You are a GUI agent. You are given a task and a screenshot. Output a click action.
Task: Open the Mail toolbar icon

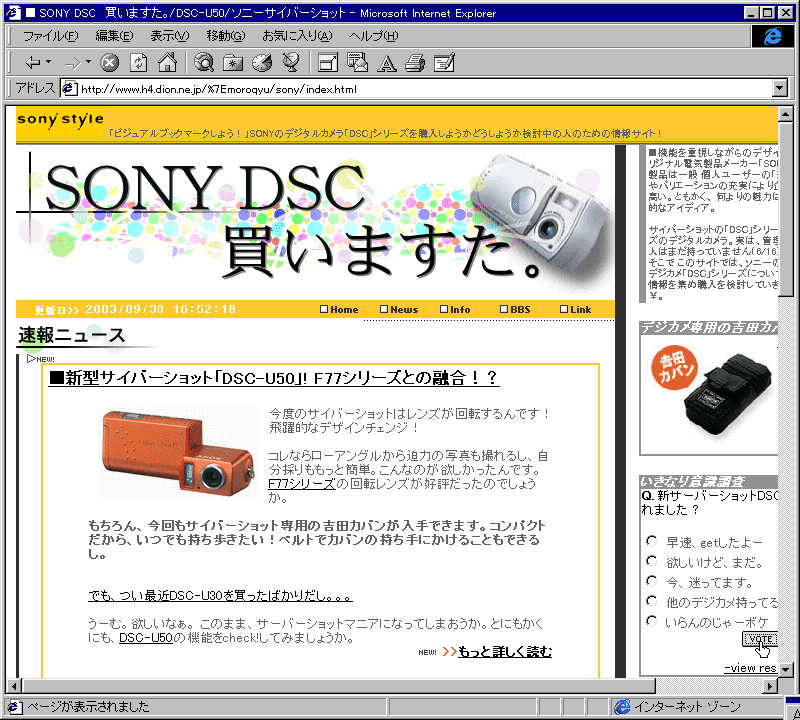(357, 63)
